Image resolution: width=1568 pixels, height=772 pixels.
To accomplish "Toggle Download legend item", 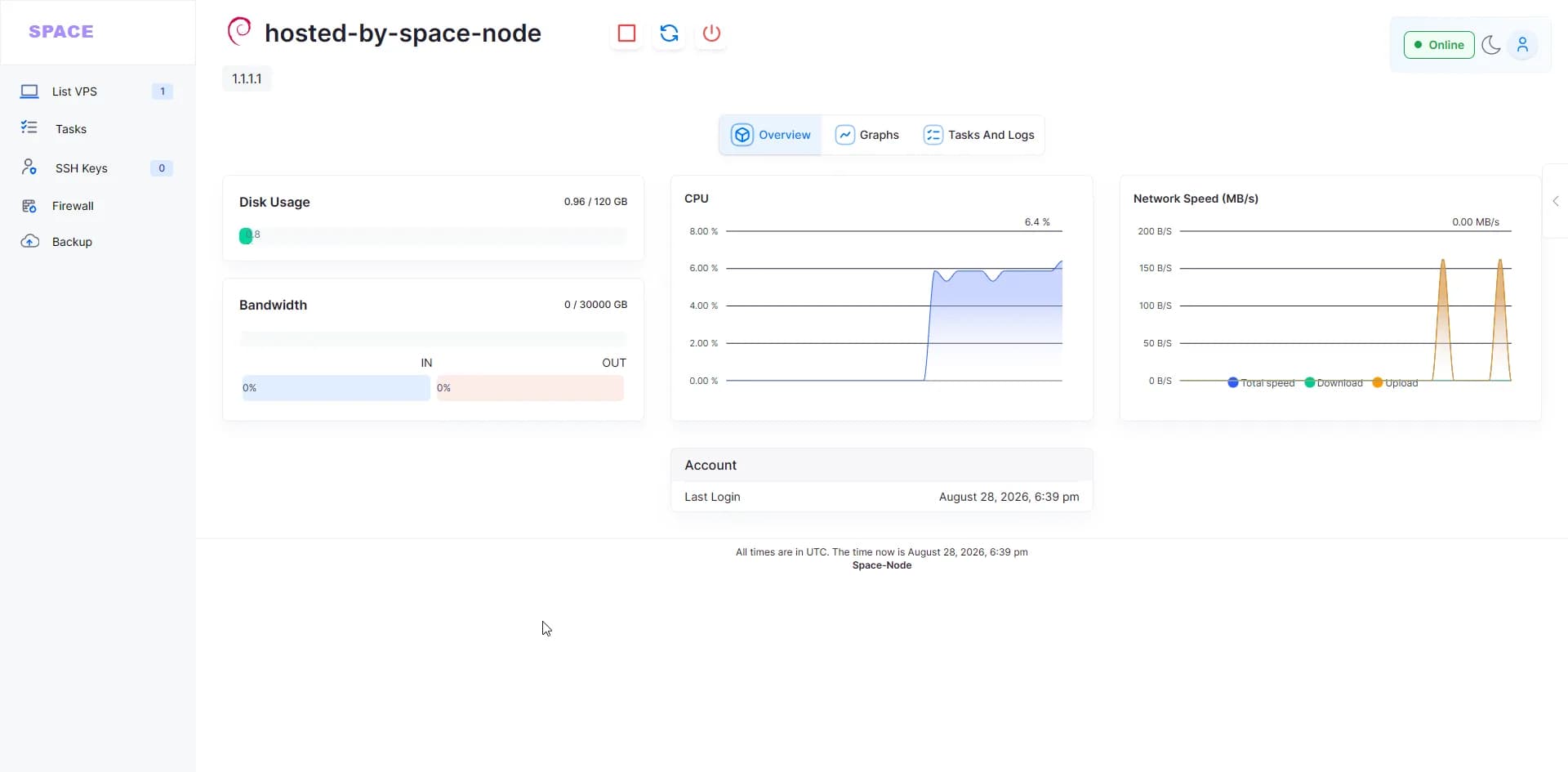I will click(x=1334, y=383).
